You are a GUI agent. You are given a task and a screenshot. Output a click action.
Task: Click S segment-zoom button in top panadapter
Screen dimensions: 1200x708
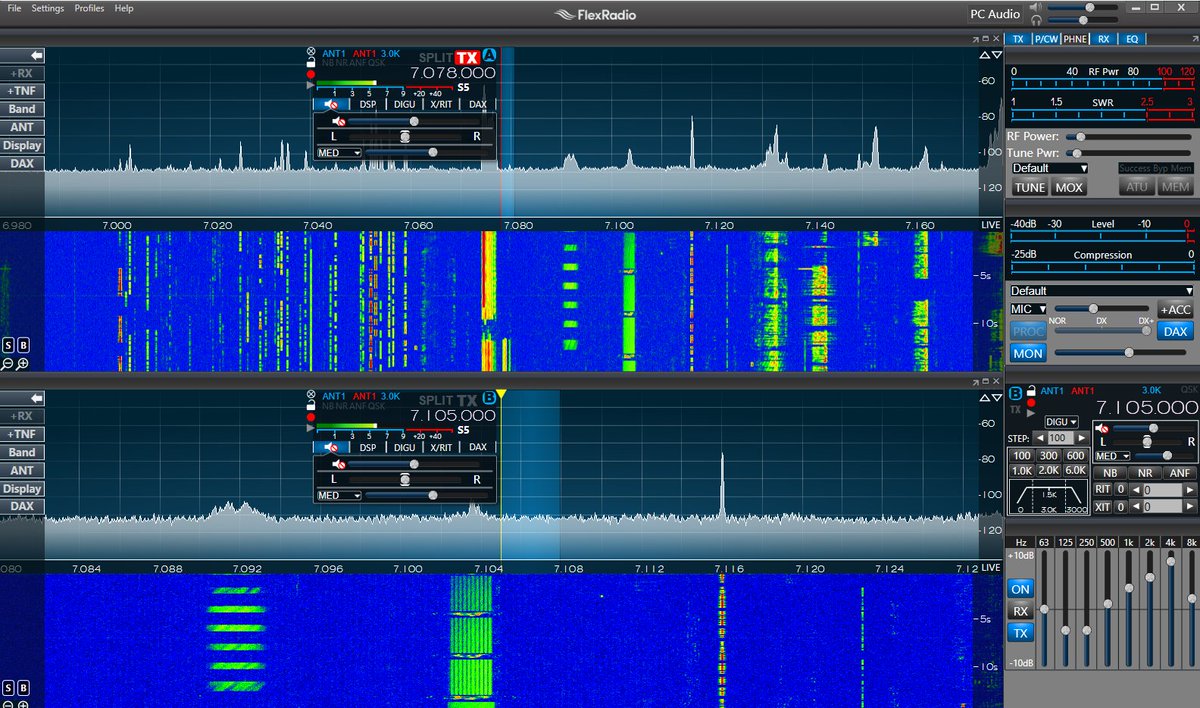[x=8, y=345]
